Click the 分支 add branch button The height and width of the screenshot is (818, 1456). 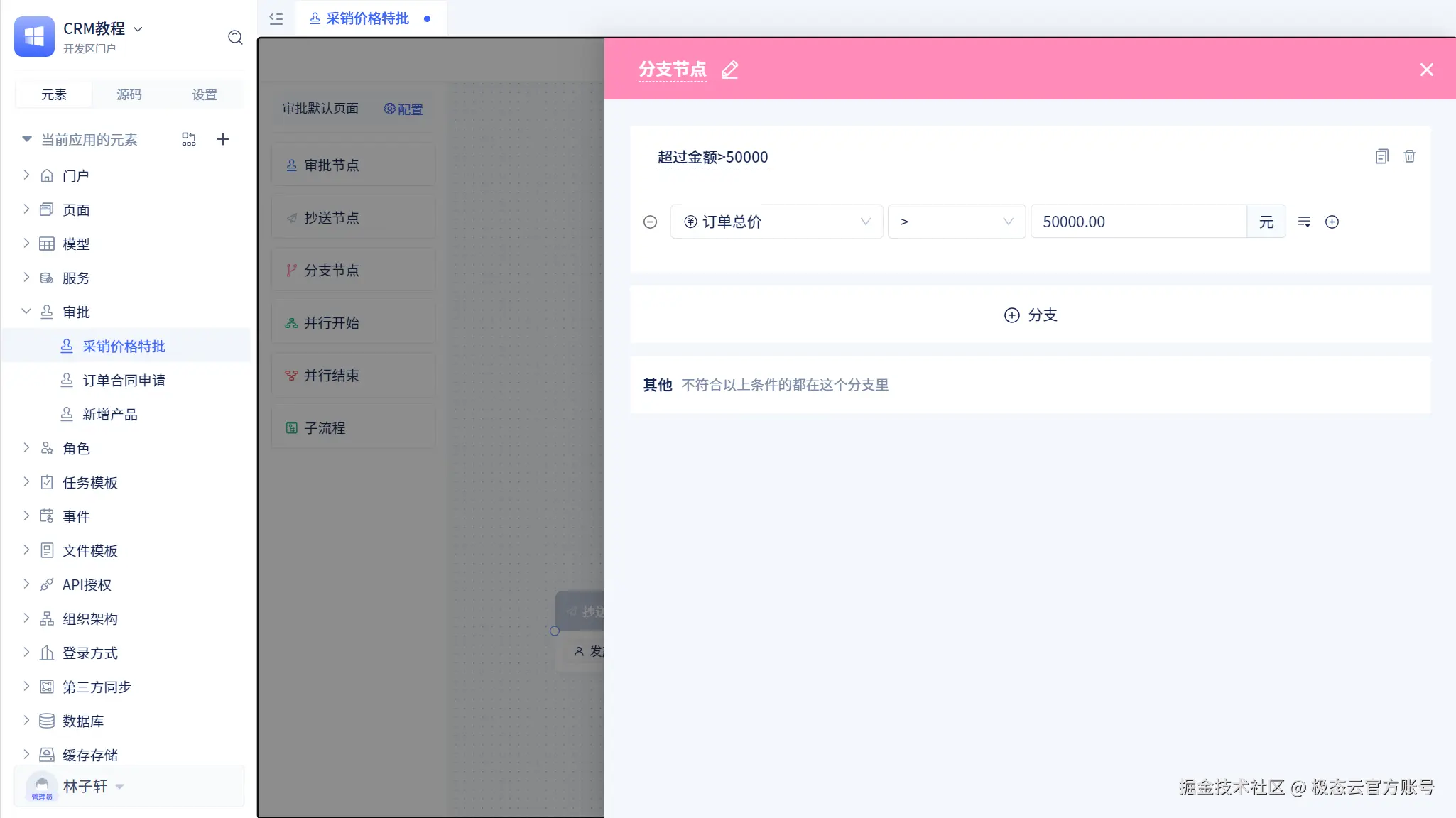click(1030, 315)
